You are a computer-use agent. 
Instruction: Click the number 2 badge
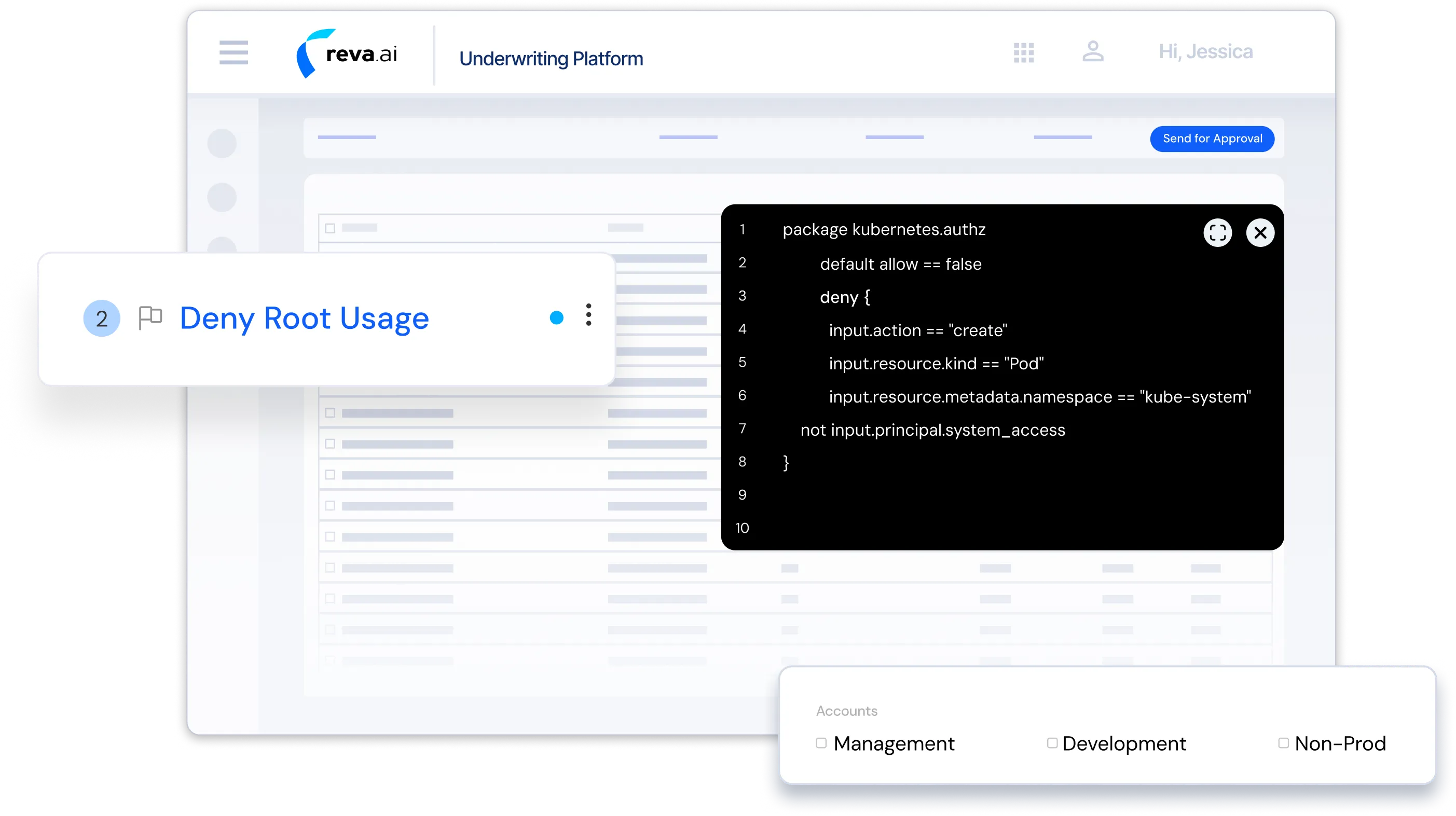pos(102,318)
